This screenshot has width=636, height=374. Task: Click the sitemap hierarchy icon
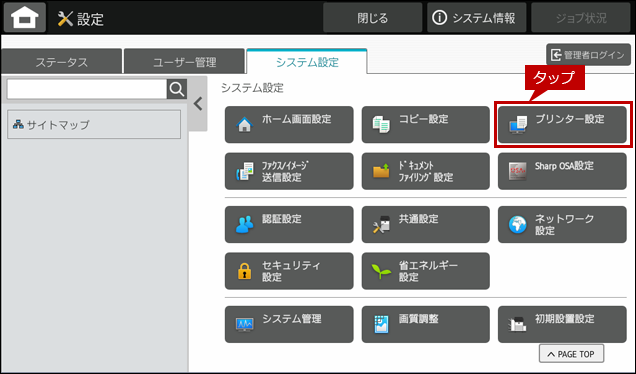(x=18, y=124)
